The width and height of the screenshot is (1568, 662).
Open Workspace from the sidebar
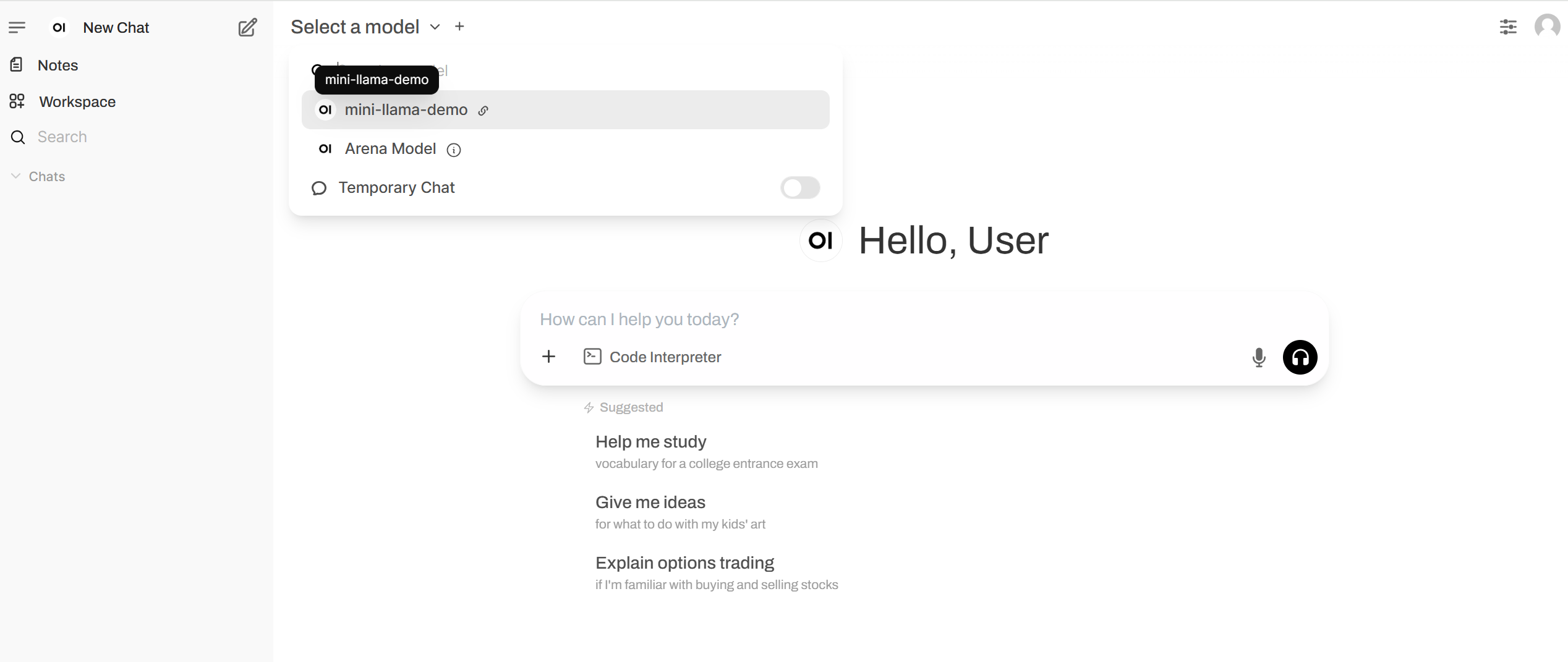(77, 102)
